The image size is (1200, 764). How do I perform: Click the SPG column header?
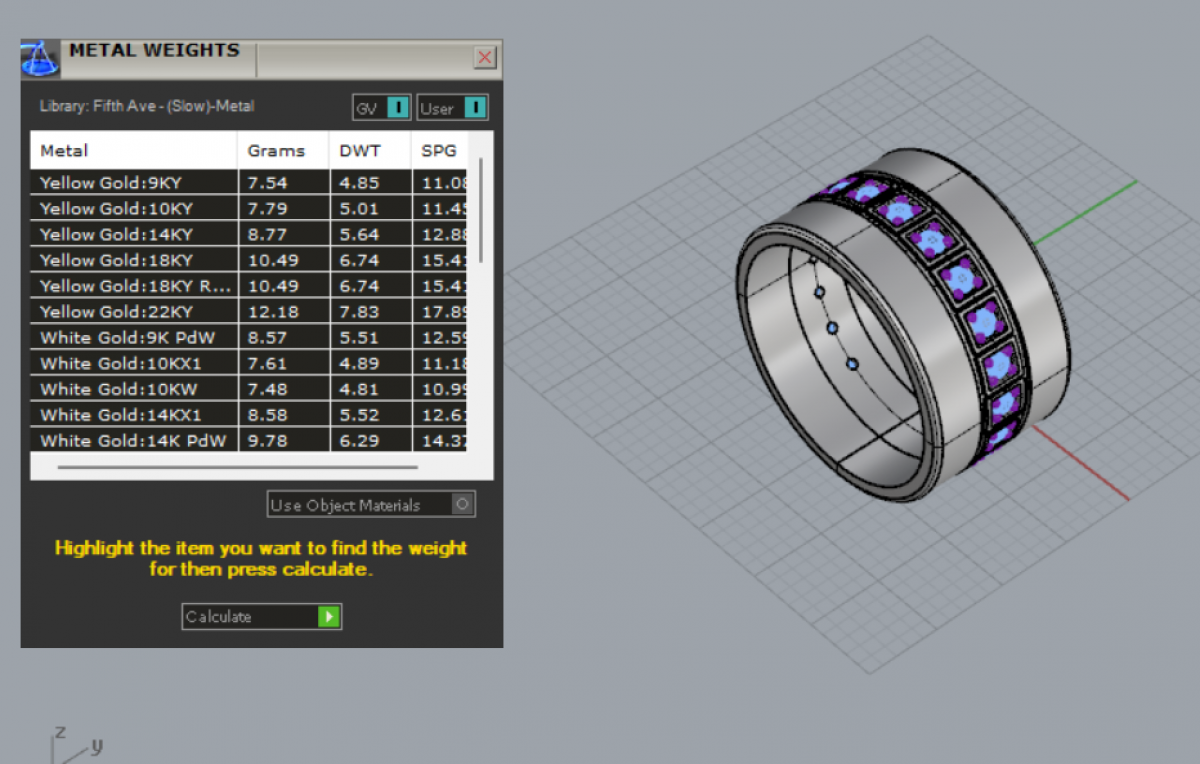tap(439, 151)
